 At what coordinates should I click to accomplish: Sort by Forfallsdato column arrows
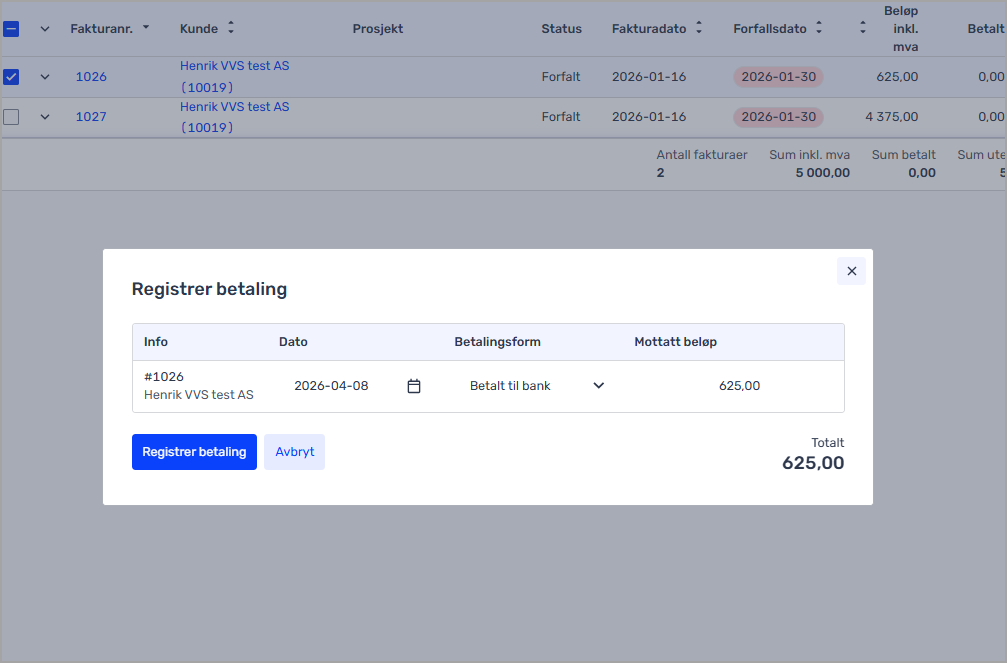819,28
